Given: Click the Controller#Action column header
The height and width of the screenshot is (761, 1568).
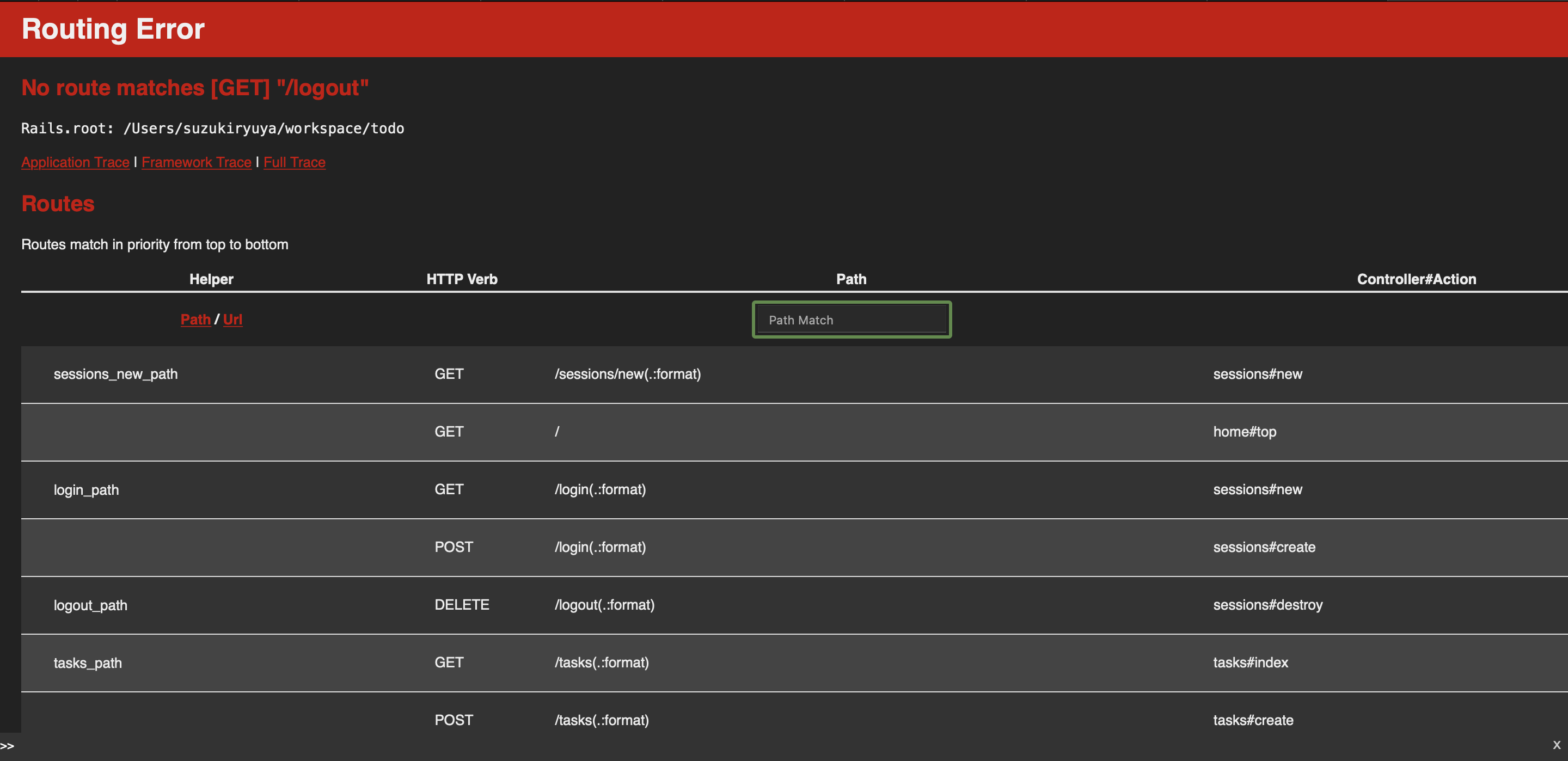Looking at the screenshot, I should (1417, 279).
